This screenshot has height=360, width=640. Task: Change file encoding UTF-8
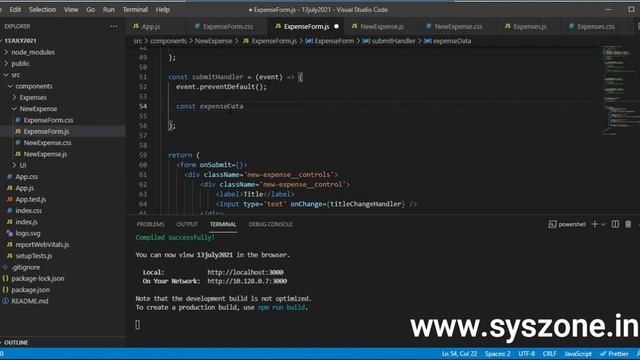pos(527,354)
